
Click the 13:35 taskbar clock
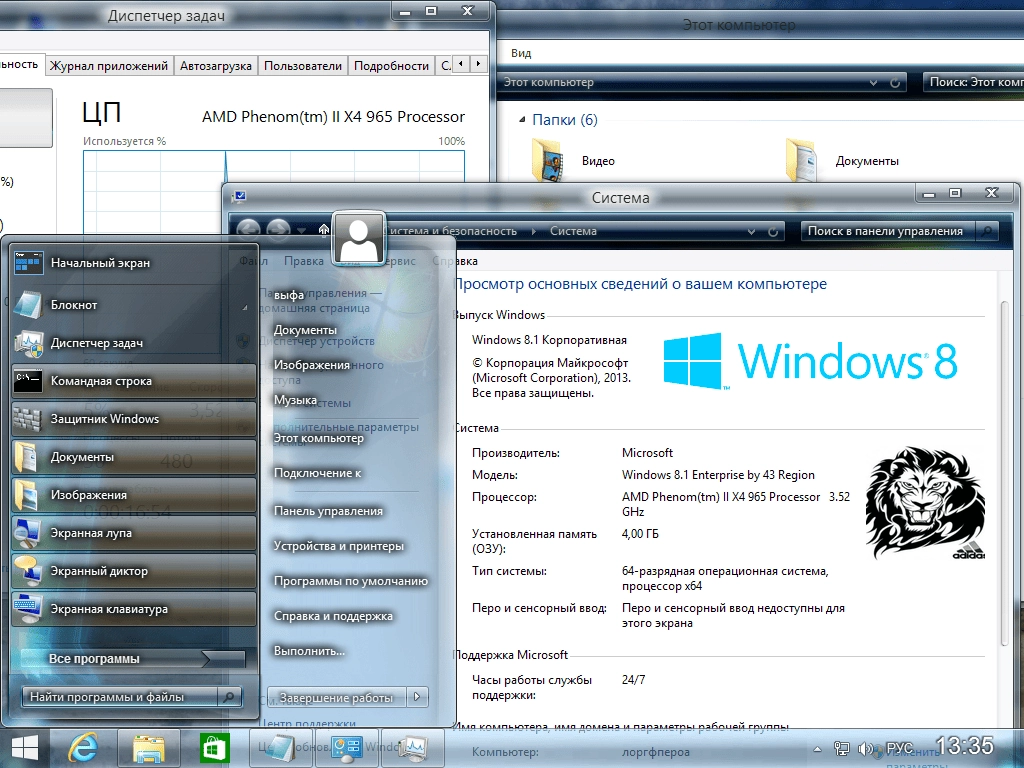point(964,745)
